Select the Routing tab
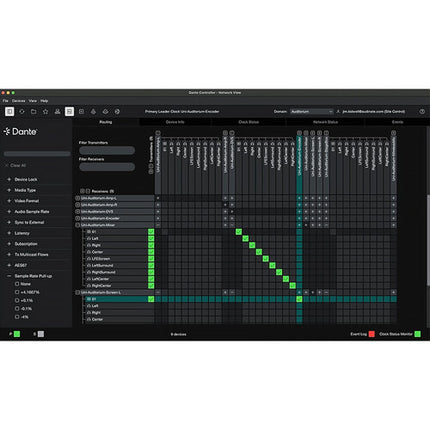 coord(106,122)
